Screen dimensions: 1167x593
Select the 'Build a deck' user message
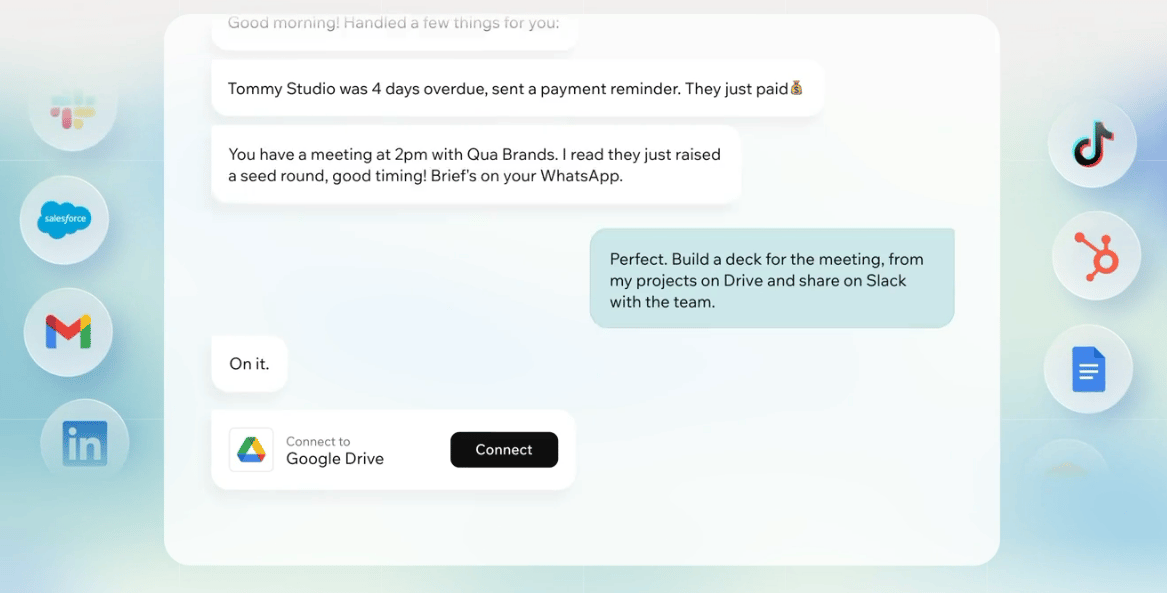pyautogui.click(x=772, y=278)
